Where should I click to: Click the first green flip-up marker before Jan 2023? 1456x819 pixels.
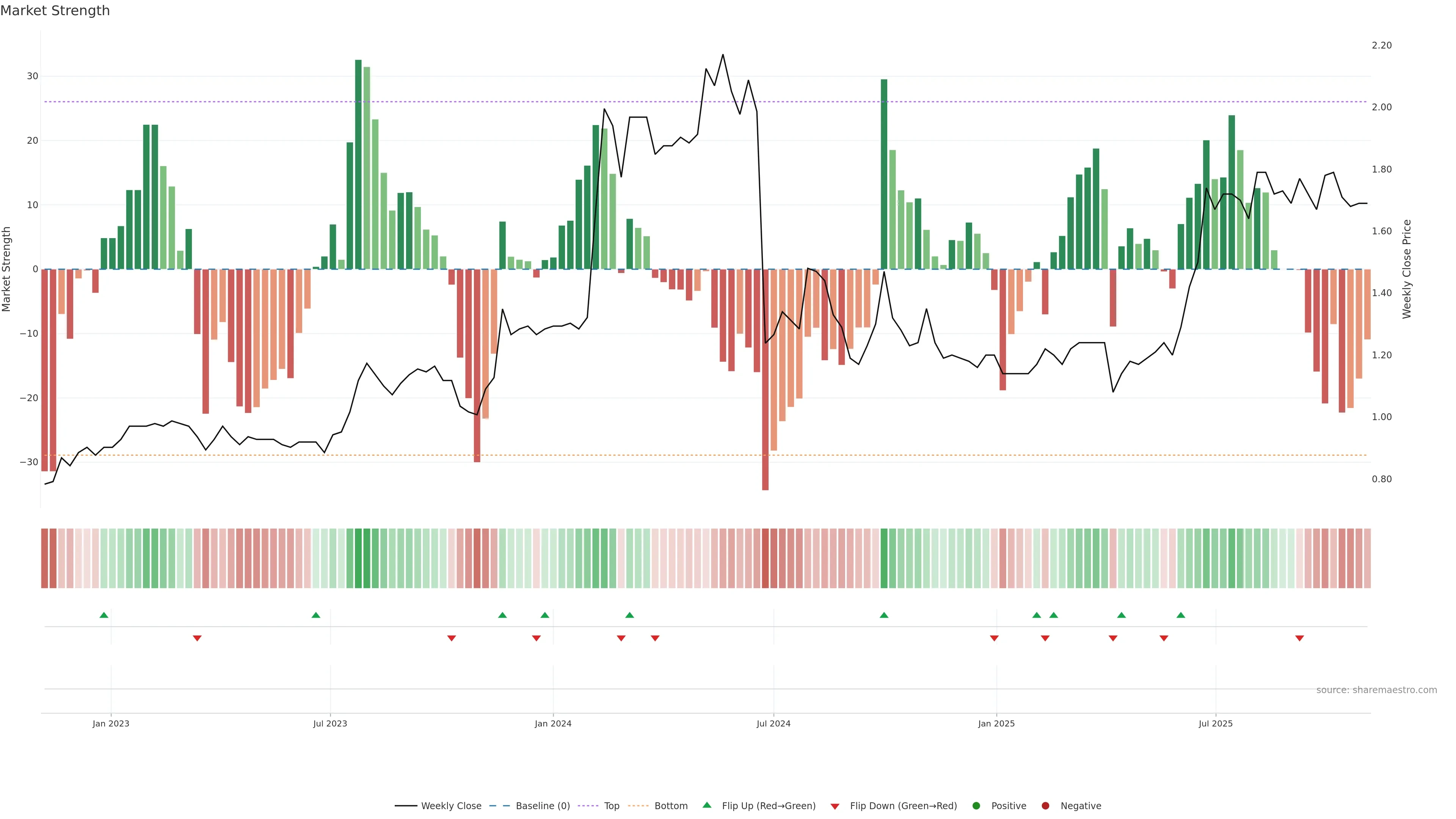(x=104, y=615)
